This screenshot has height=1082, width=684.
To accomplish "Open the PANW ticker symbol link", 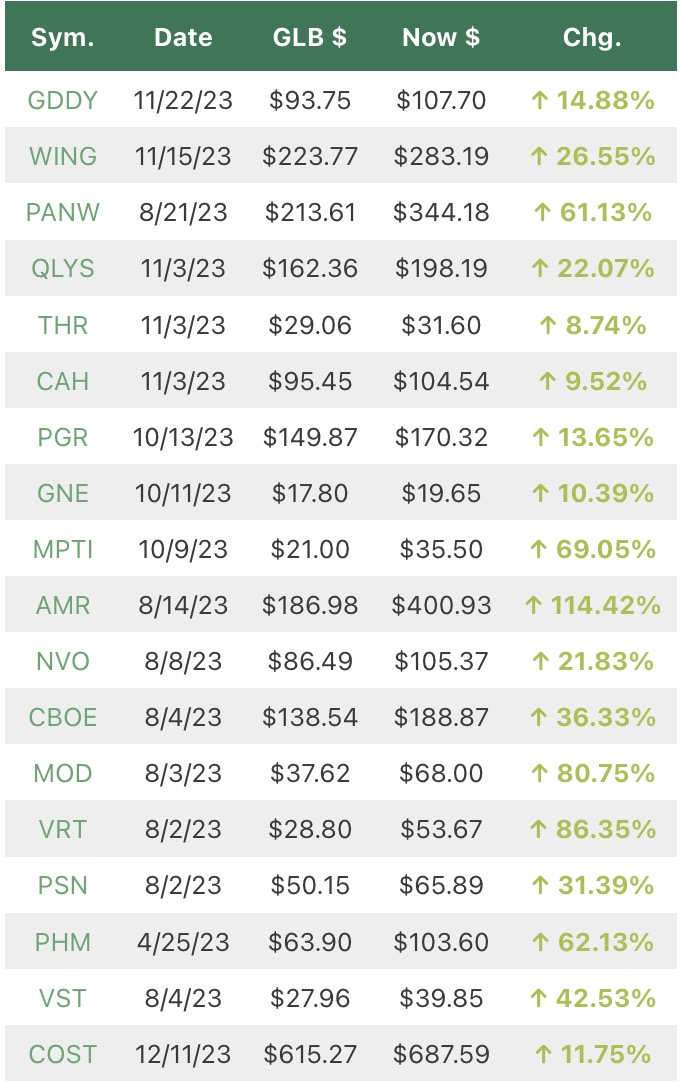I will point(63,213).
